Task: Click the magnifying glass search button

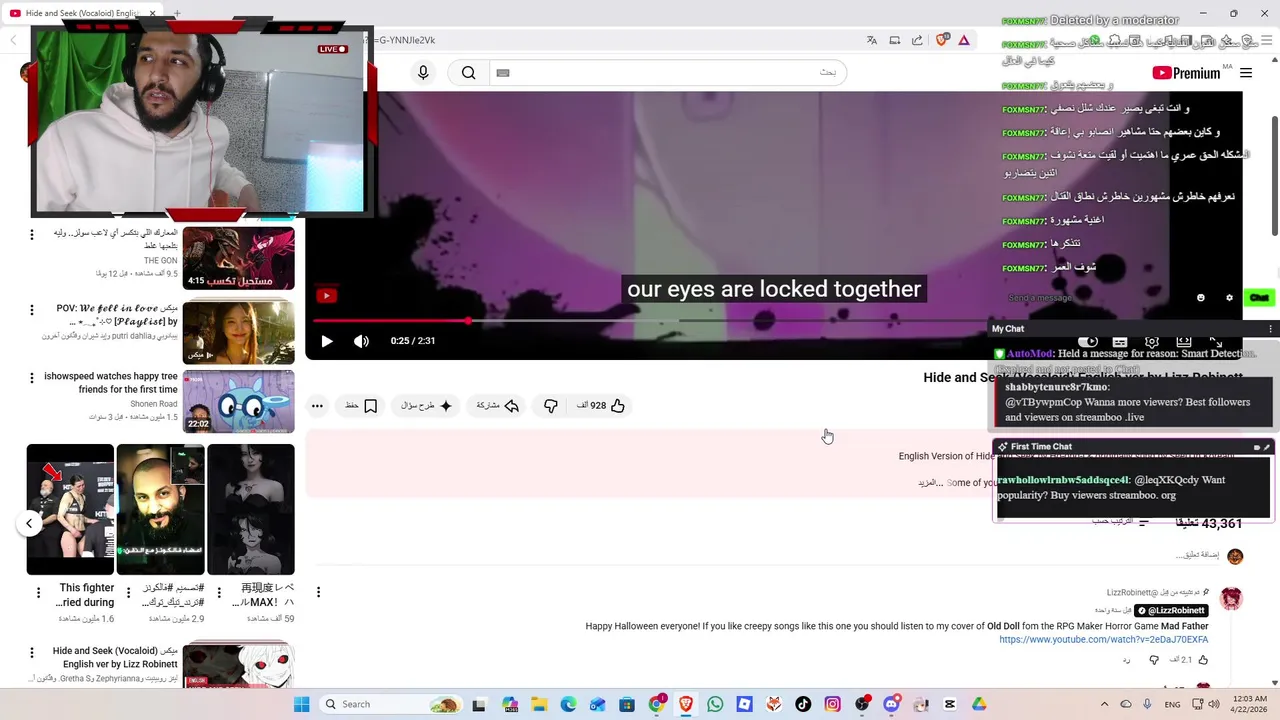Action: coord(468,72)
